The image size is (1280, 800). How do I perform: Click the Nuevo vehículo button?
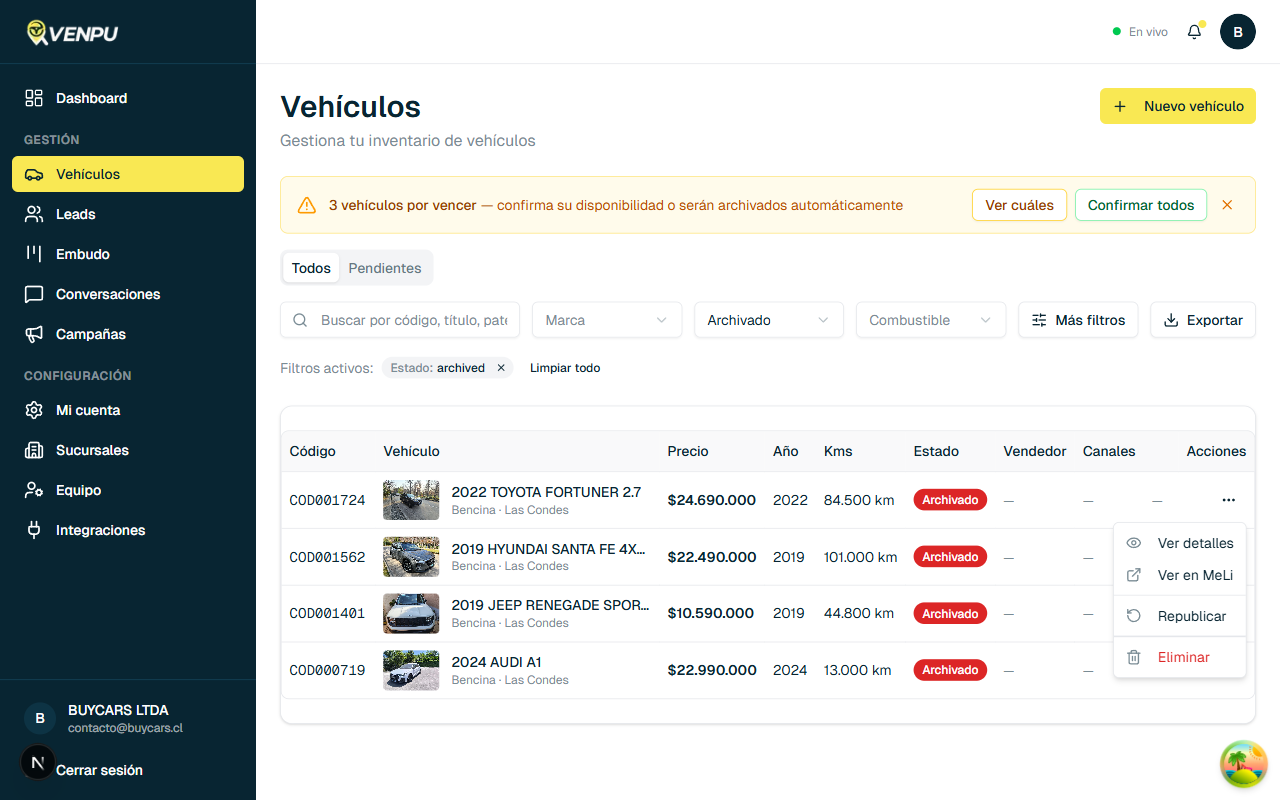pos(1177,106)
